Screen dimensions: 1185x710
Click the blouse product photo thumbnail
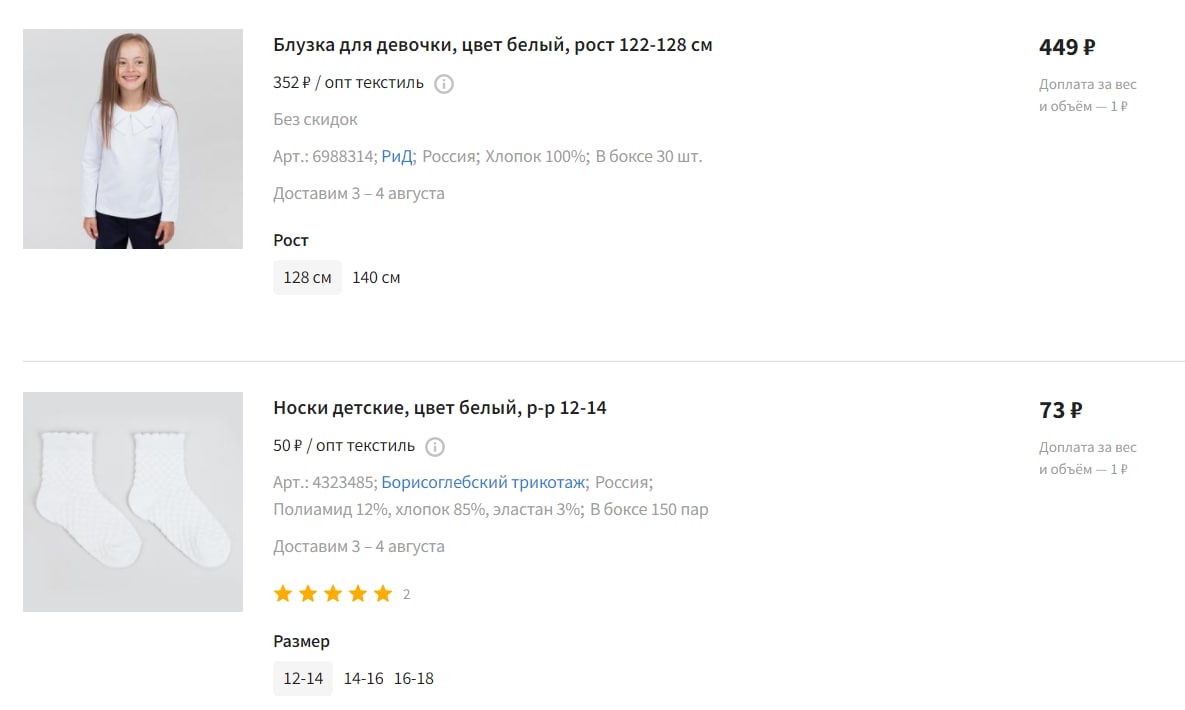click(133, 139)
